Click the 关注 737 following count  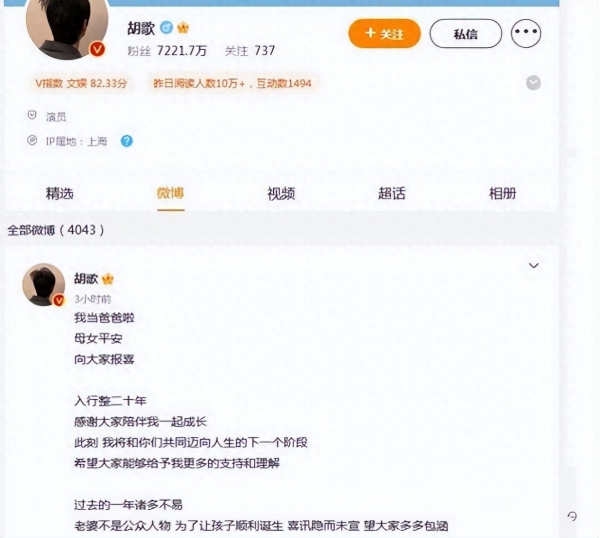point(250,51)
